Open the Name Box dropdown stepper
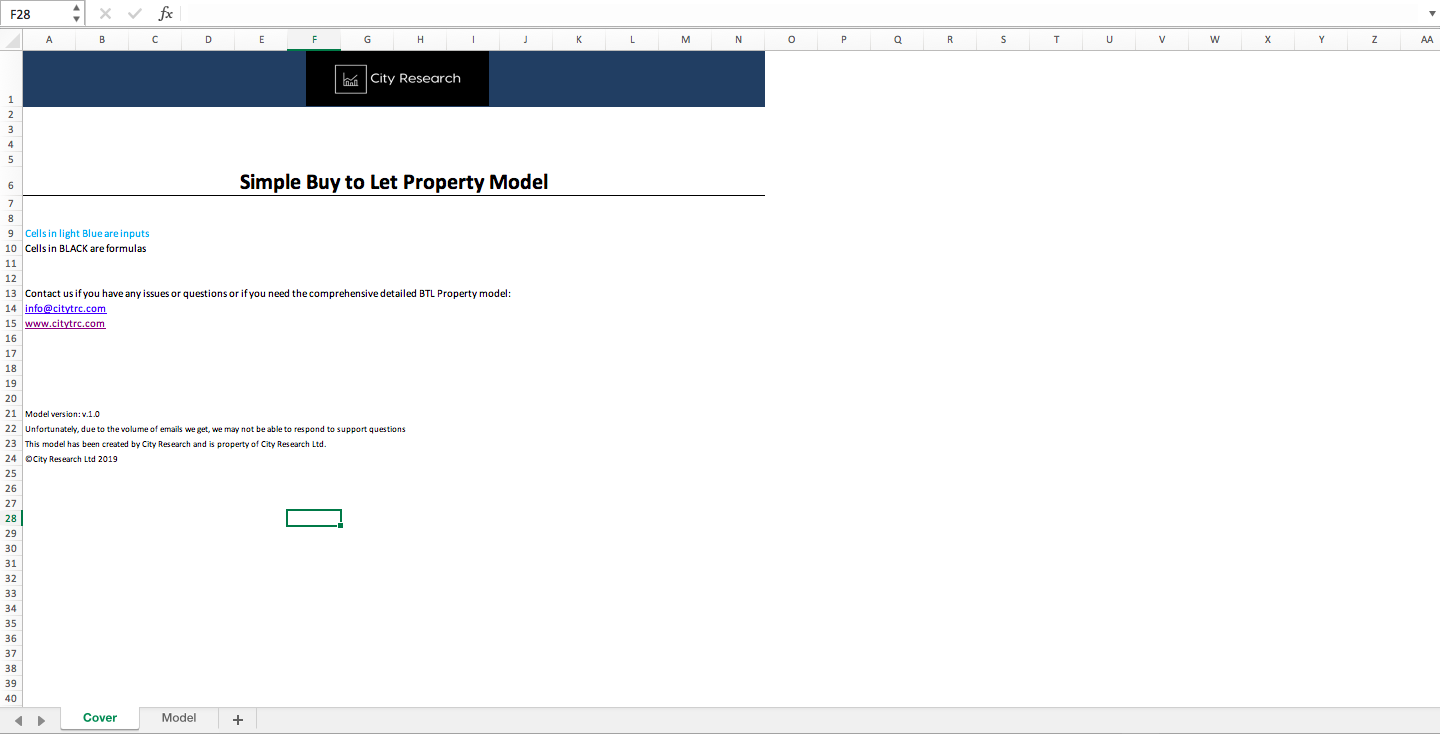Screen dimensions: 1440x734 click(78, 14)
